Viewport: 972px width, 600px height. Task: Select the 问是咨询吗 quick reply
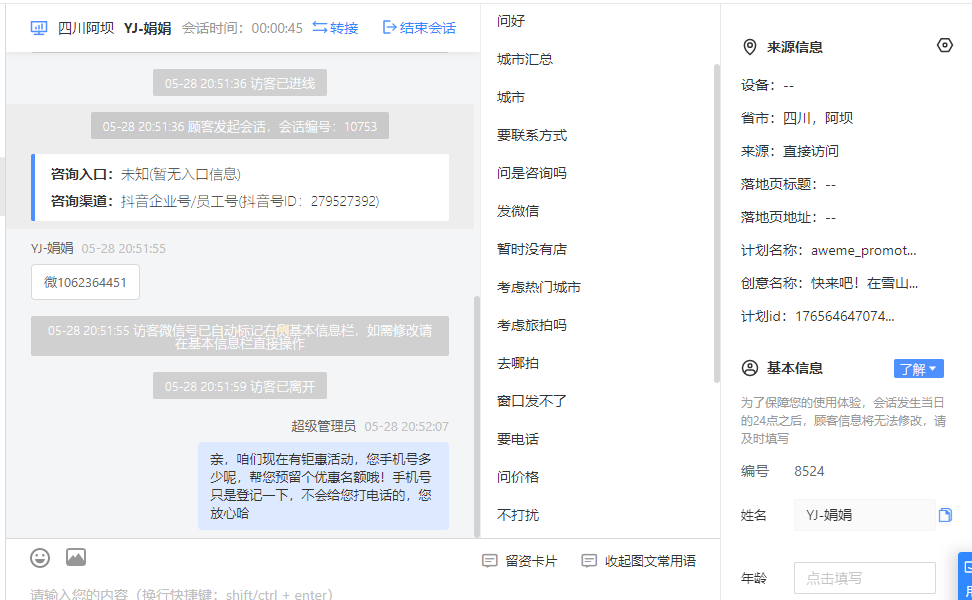(532, 173)
